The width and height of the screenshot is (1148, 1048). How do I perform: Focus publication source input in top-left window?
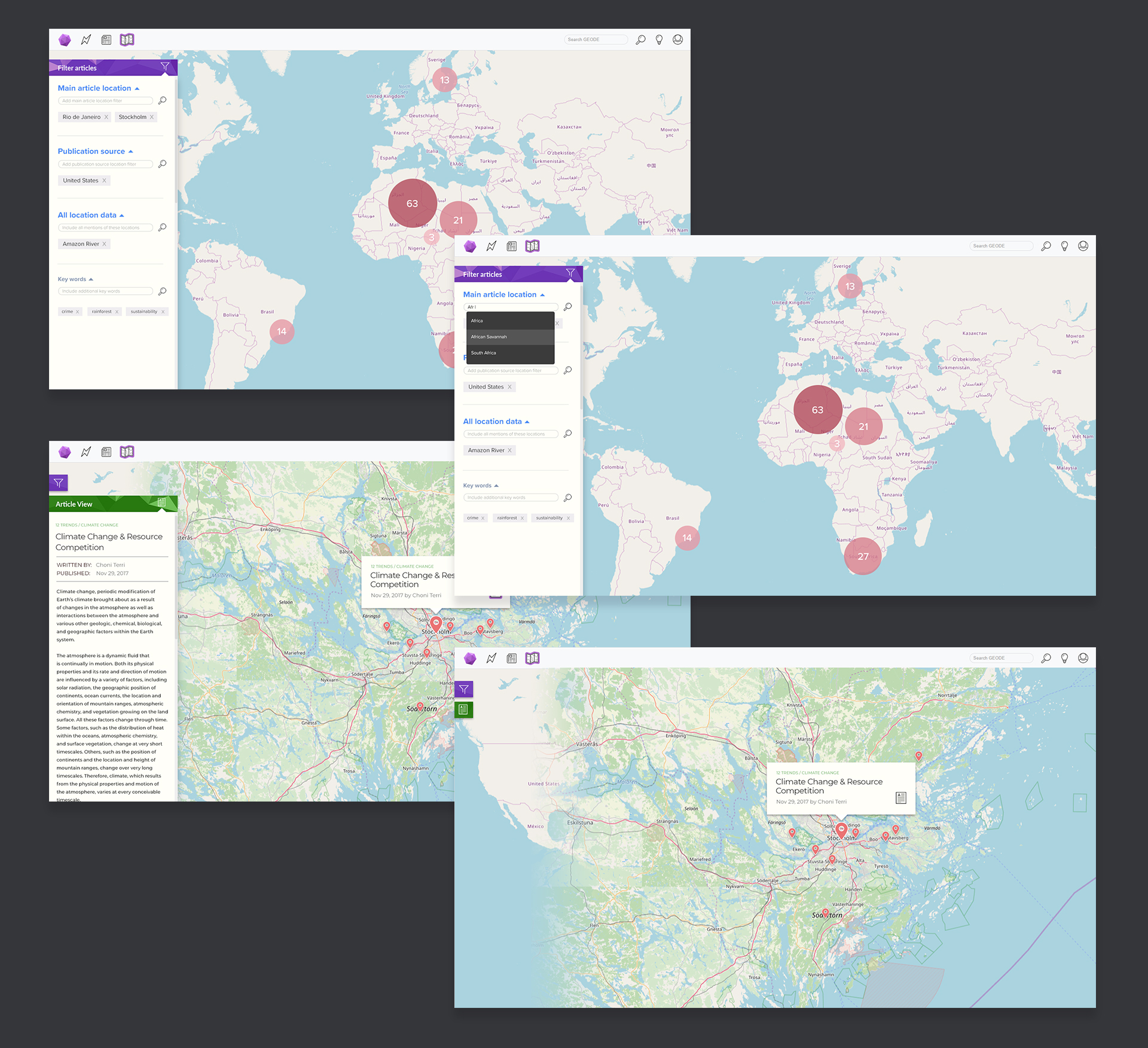105,164
